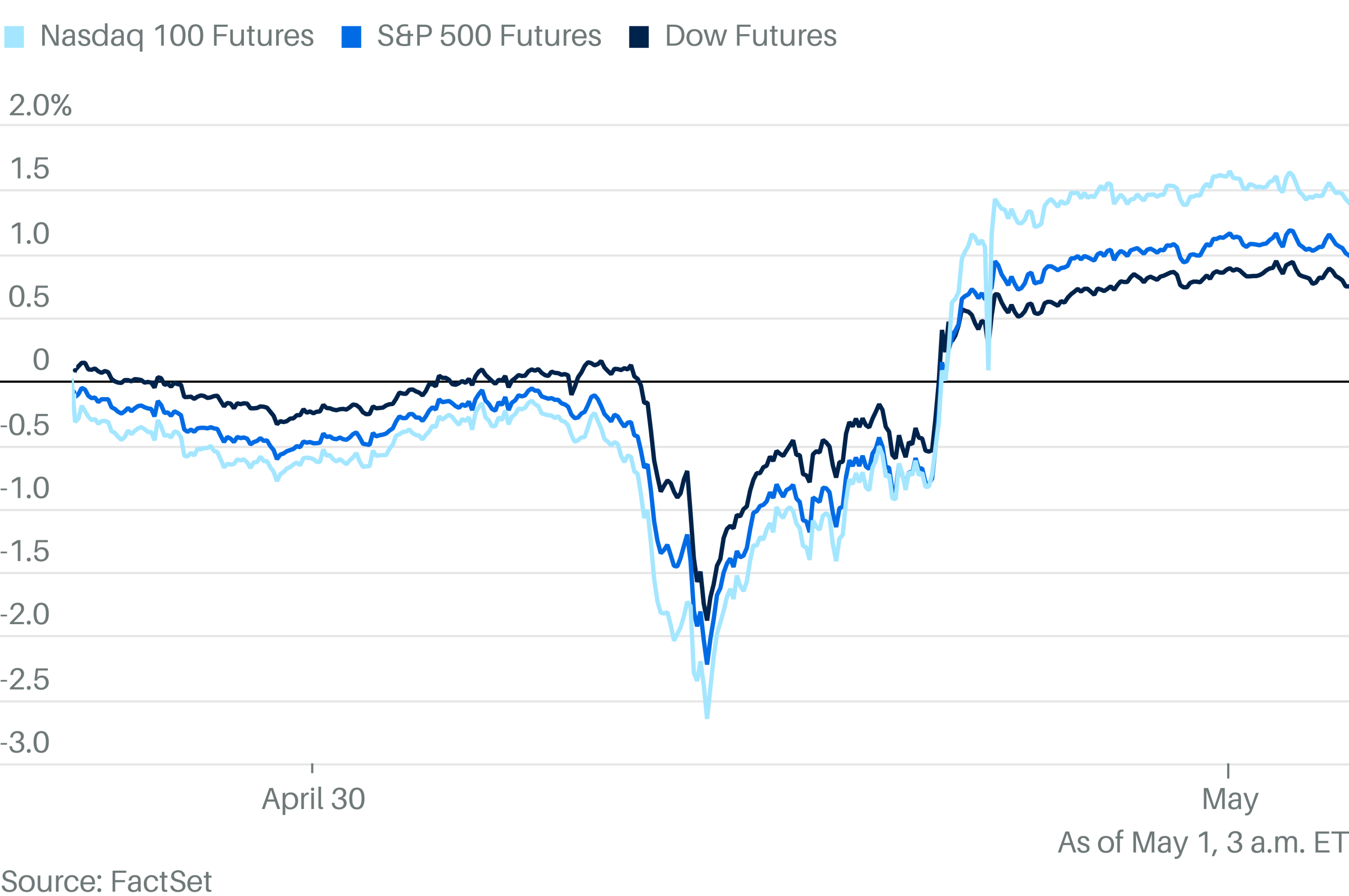Click the -1.5 y-axis label
Screen dimensions: 1349x896
[x=25, y=552]
